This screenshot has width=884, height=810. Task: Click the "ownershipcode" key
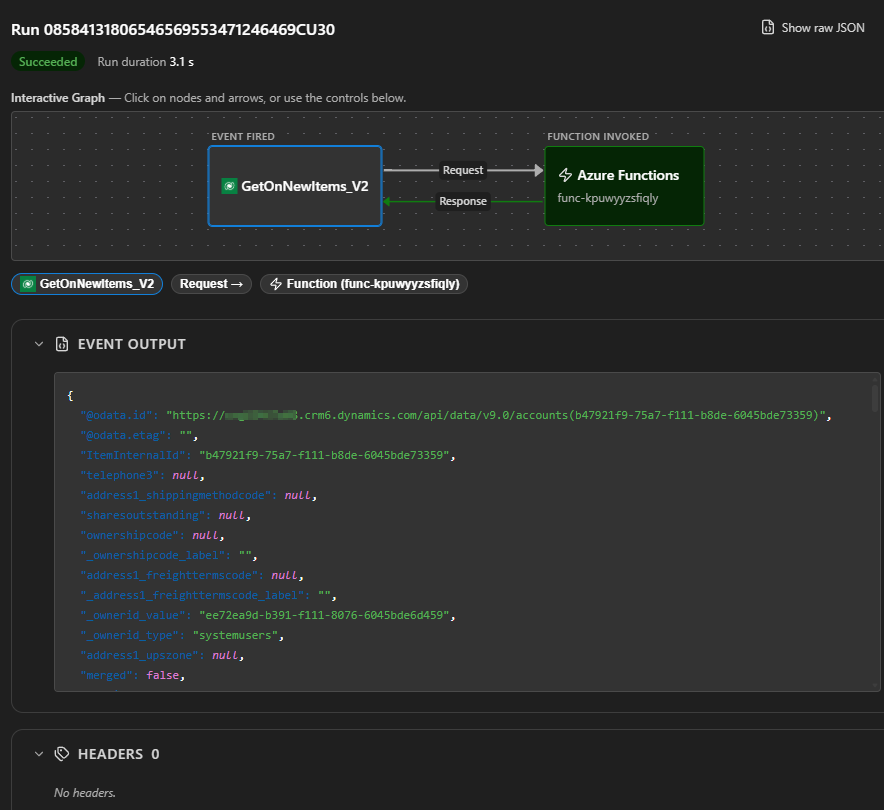[x=130, y=535]
